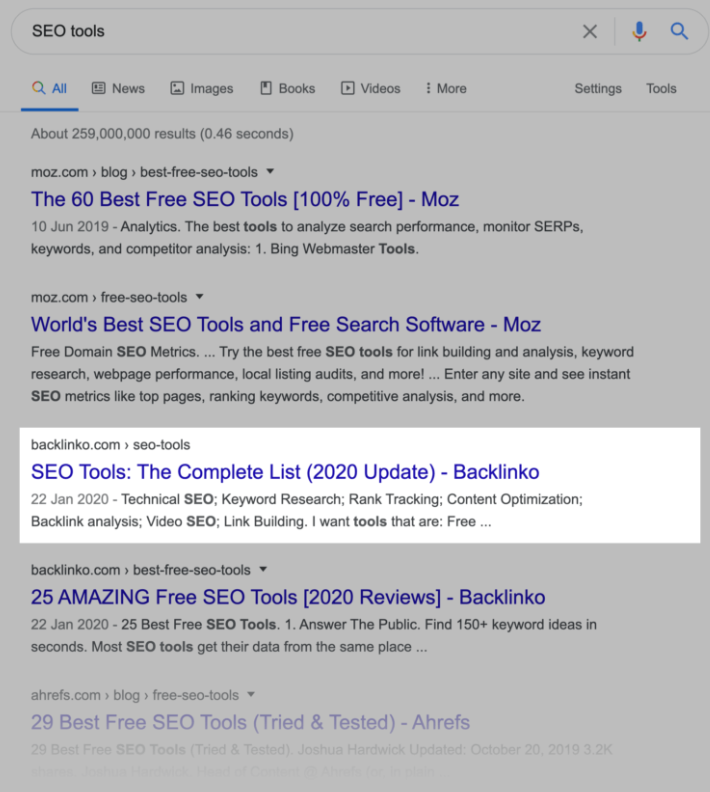Start voice search with the microphone icon
The height and width of the screenshot is (792, 710).
639,31
